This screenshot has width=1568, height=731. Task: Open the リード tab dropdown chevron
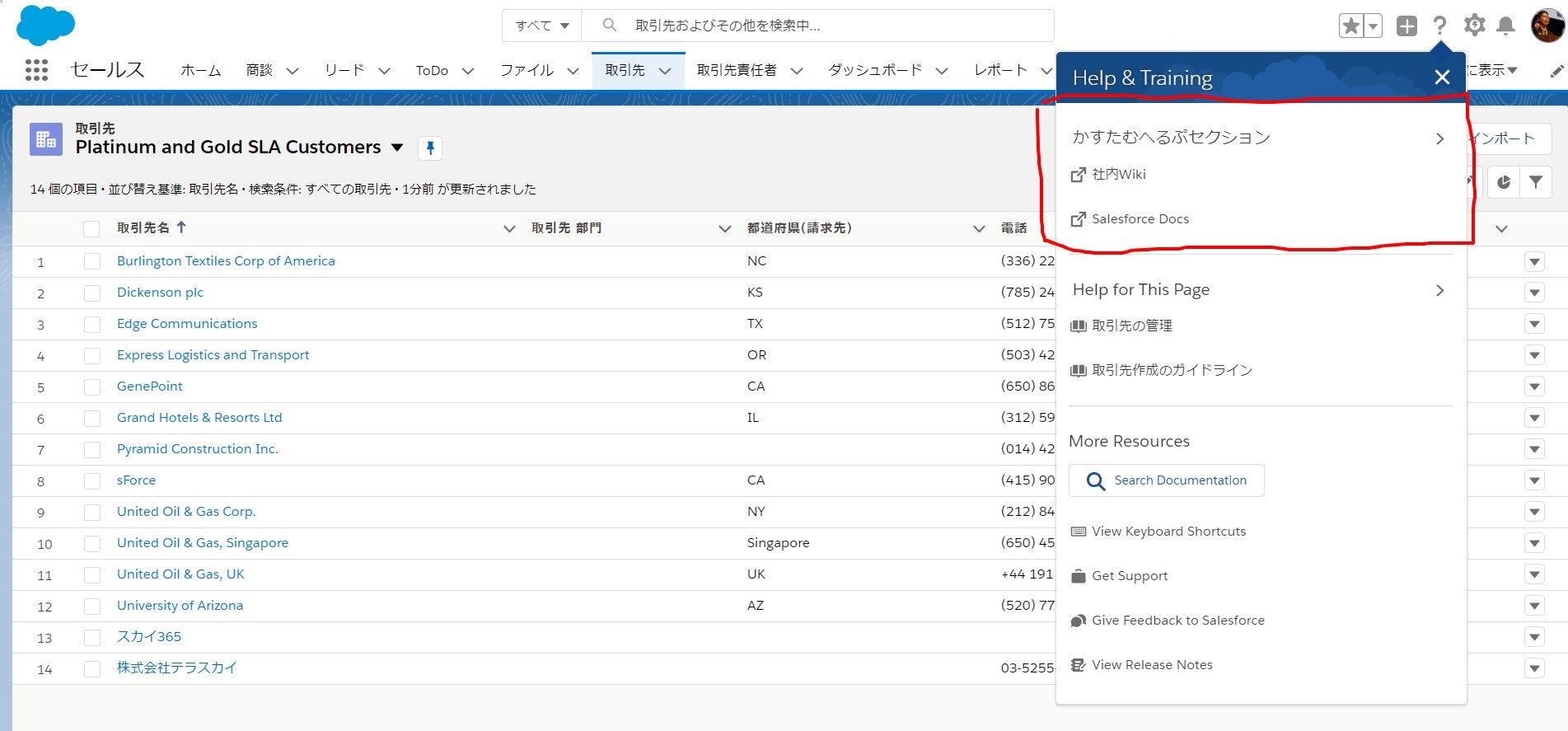[x=384, y=71]
